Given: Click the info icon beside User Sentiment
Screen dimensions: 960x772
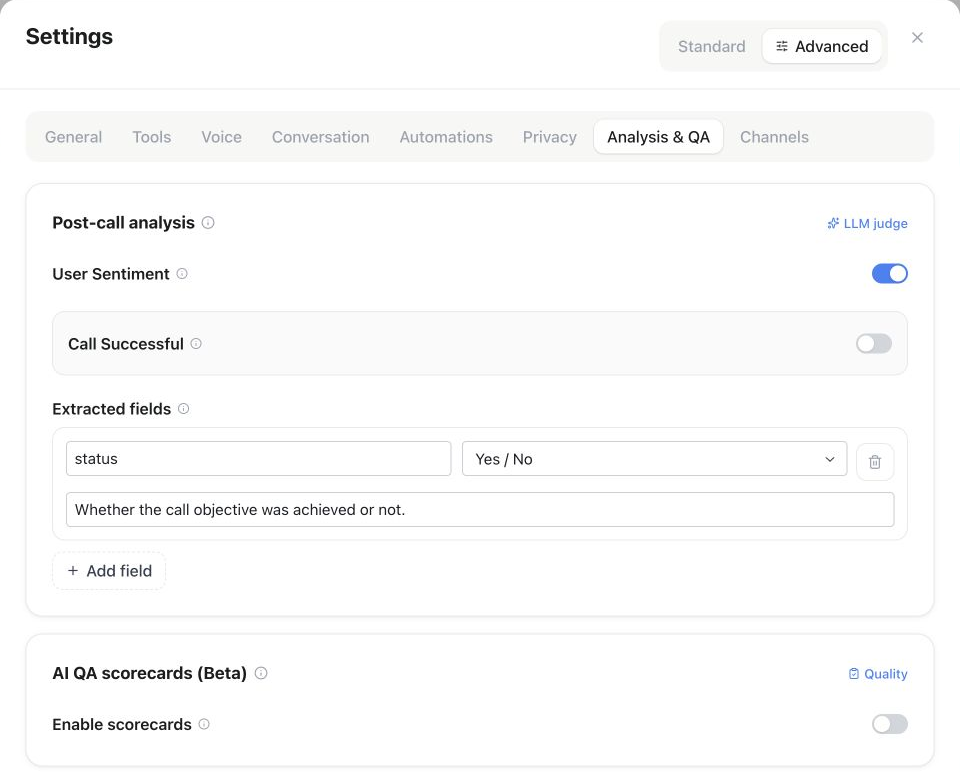Looking at the screenshot, I should [x=182, y=274].
